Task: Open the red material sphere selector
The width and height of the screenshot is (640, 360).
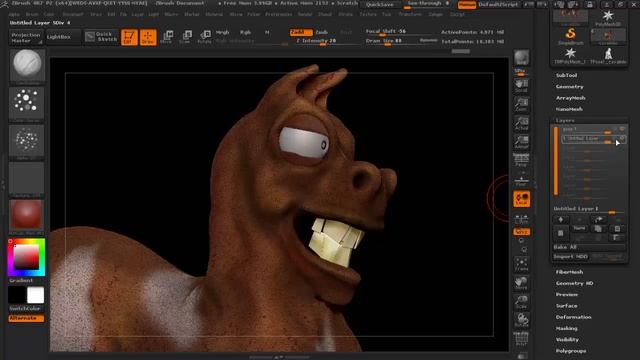Action: coord(27,216)
